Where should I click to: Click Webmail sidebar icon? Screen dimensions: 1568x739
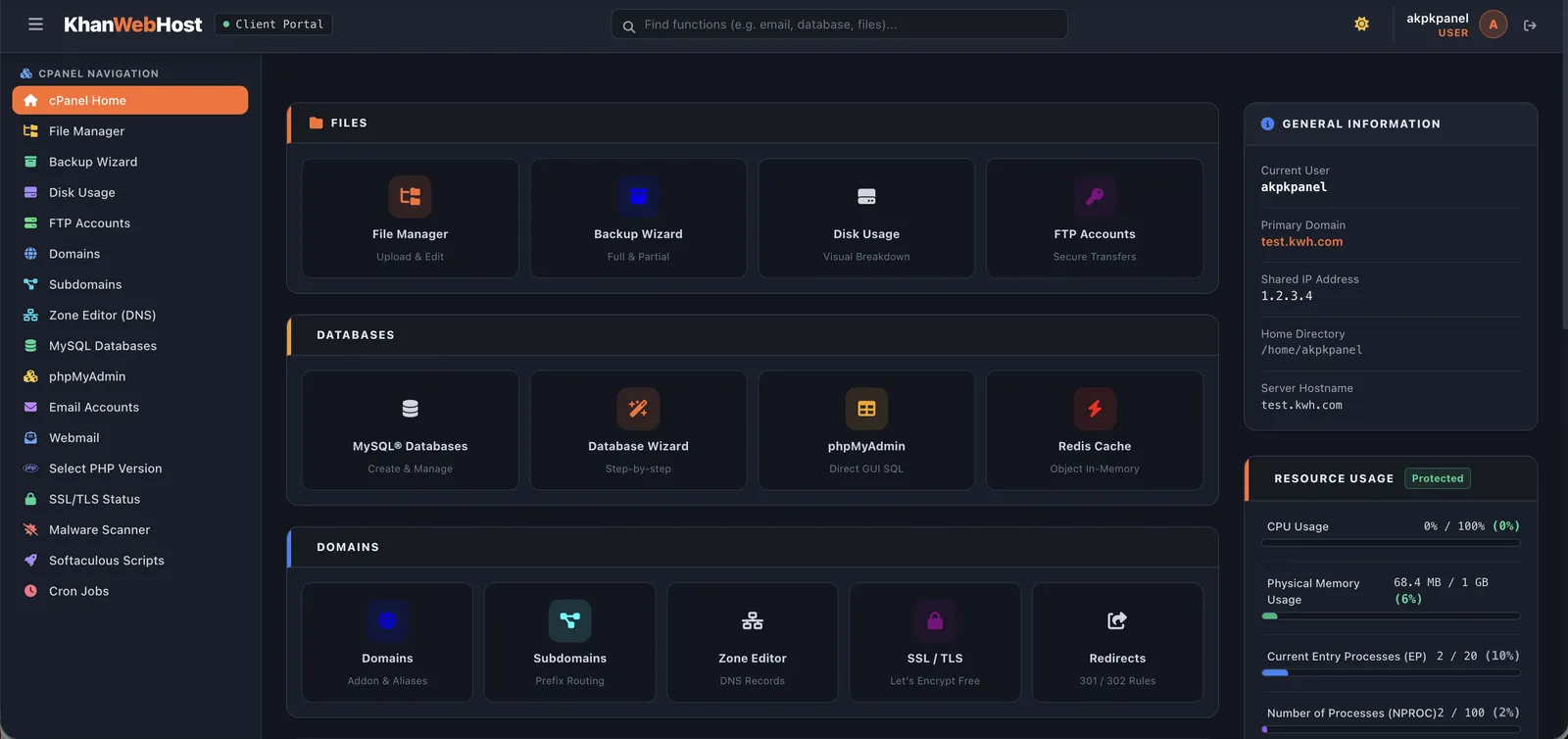[x=30, y=438]
